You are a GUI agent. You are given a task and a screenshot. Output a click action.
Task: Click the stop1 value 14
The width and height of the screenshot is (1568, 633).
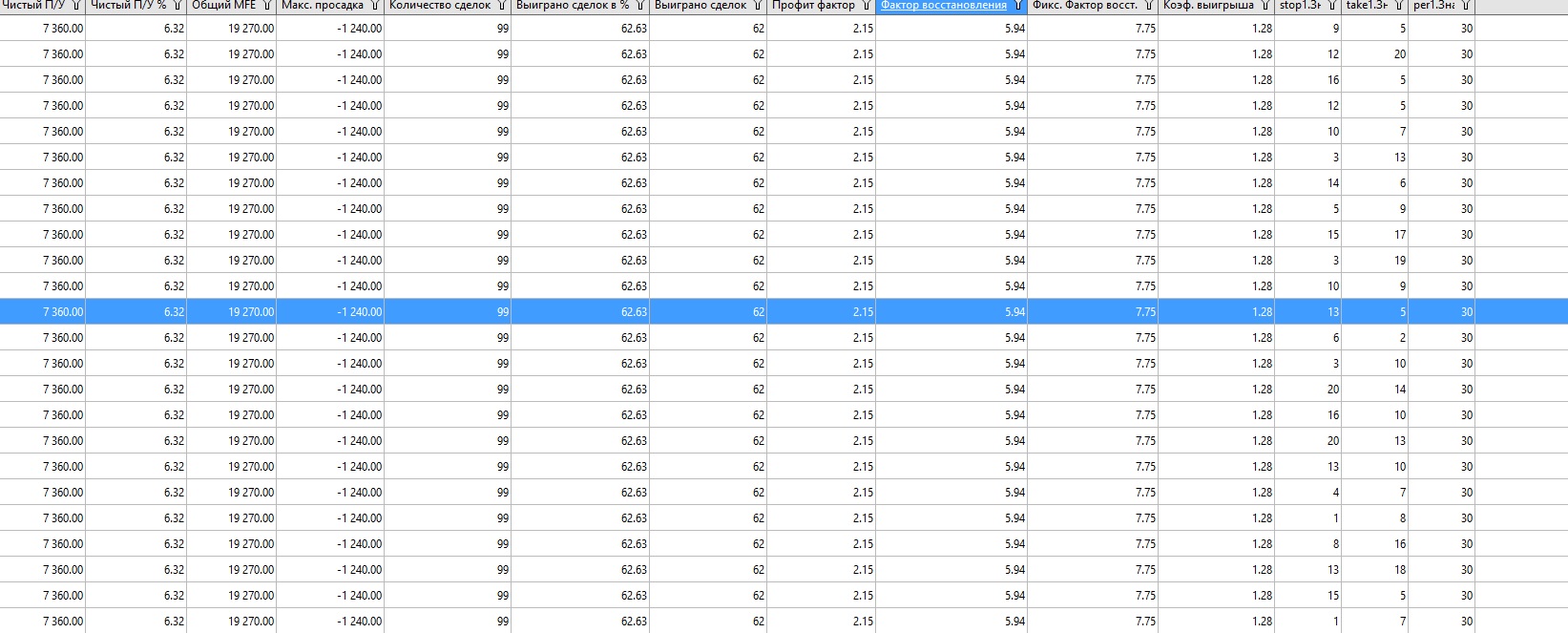(1333, 183)
